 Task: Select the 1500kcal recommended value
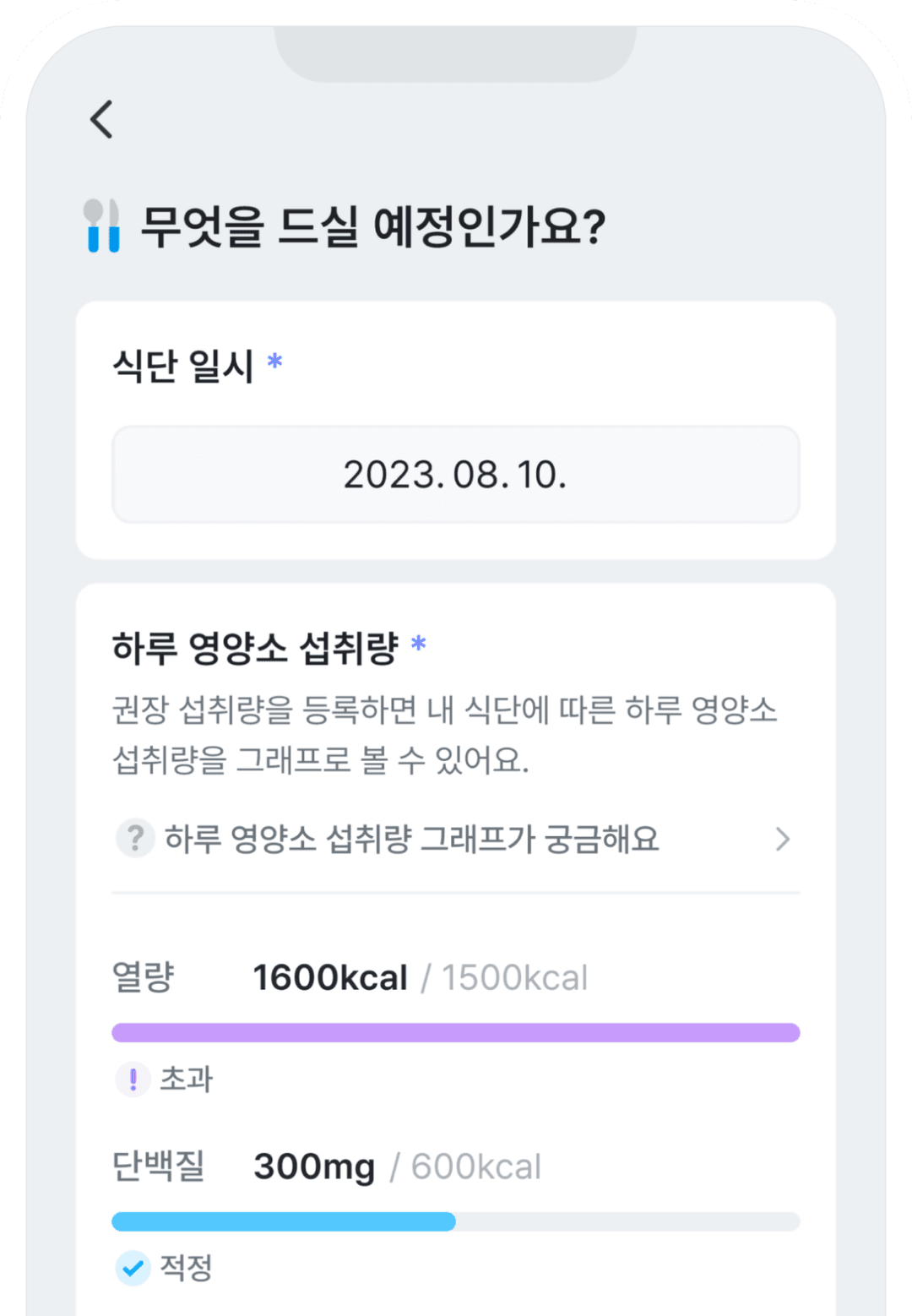pos(514,977)
